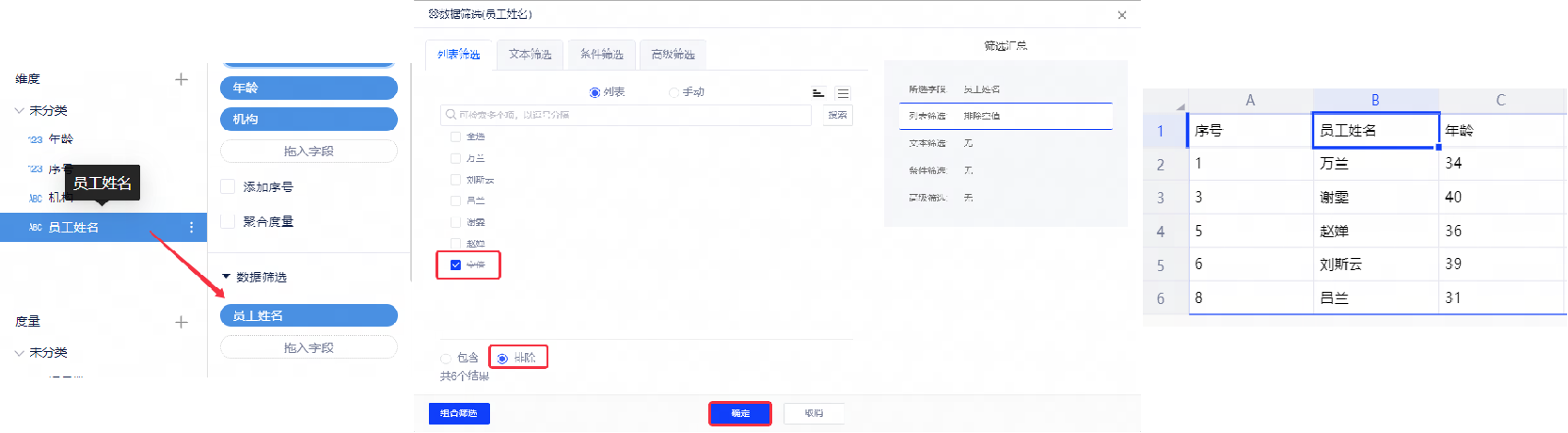Expand the 未分类 group under 度量
Viewport: 1568px width, 433px height.
pyautogui.click(x=20, y=353)
